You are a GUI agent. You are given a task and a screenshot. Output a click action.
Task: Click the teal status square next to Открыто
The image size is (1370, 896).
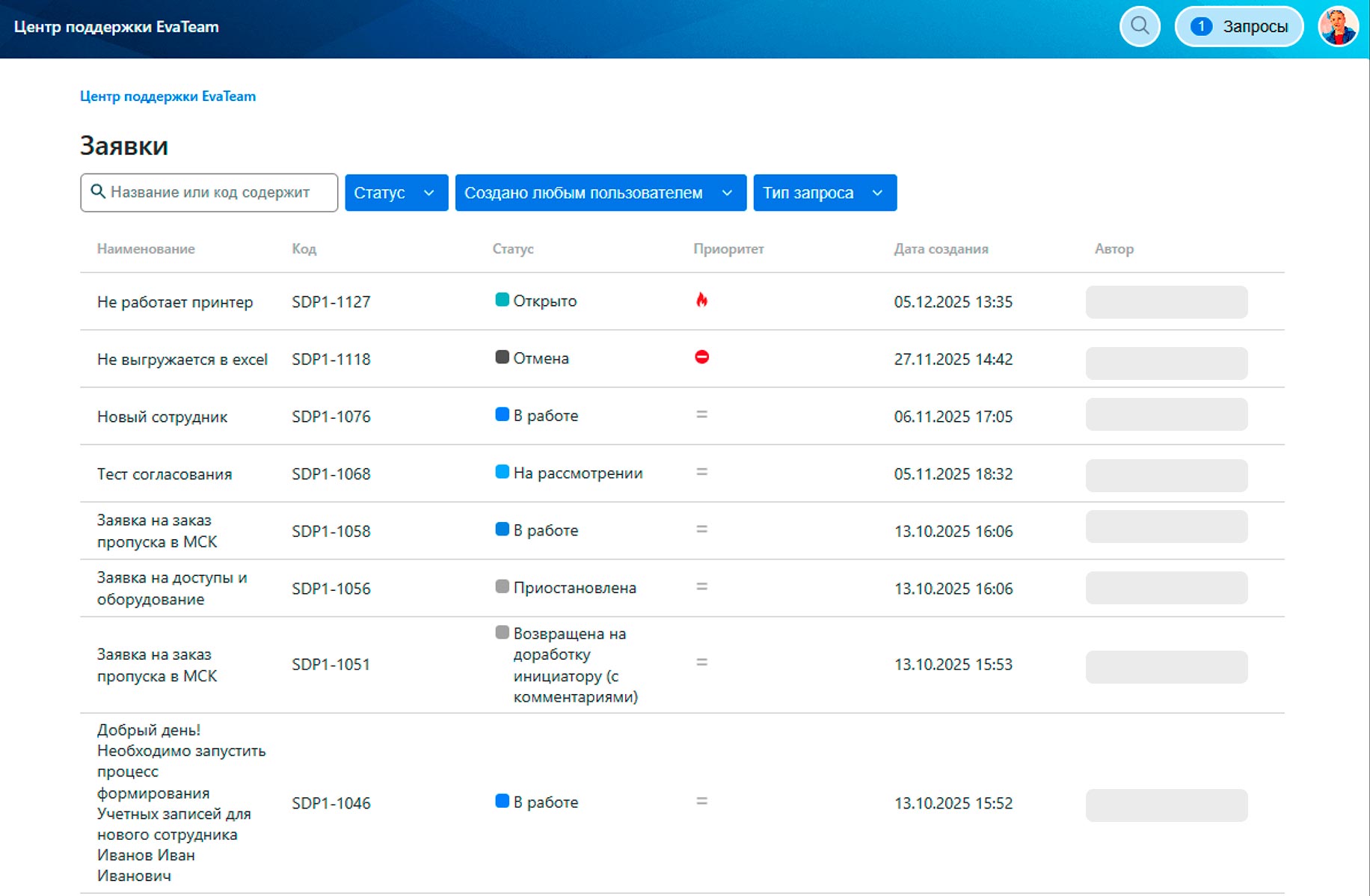pos(501,299)
